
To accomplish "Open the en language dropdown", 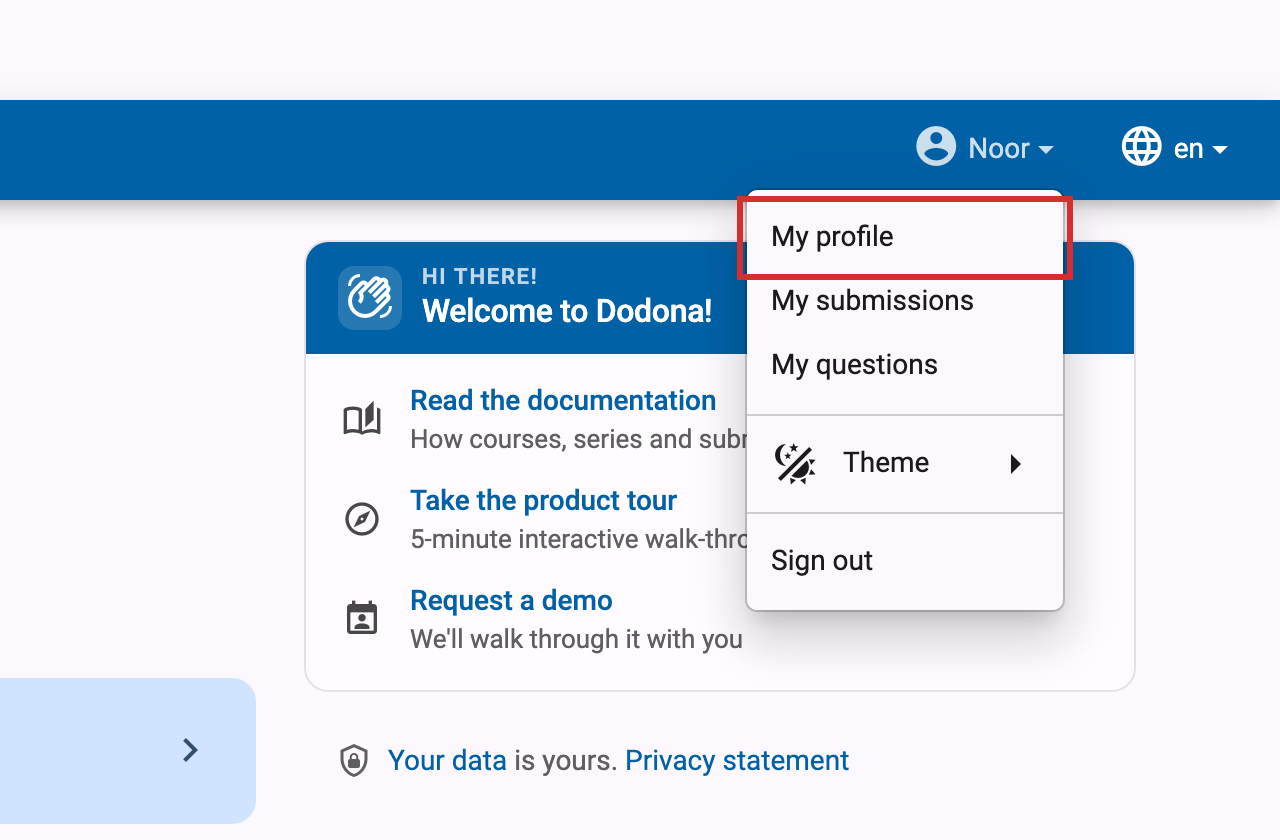I will click(1174, 148).
